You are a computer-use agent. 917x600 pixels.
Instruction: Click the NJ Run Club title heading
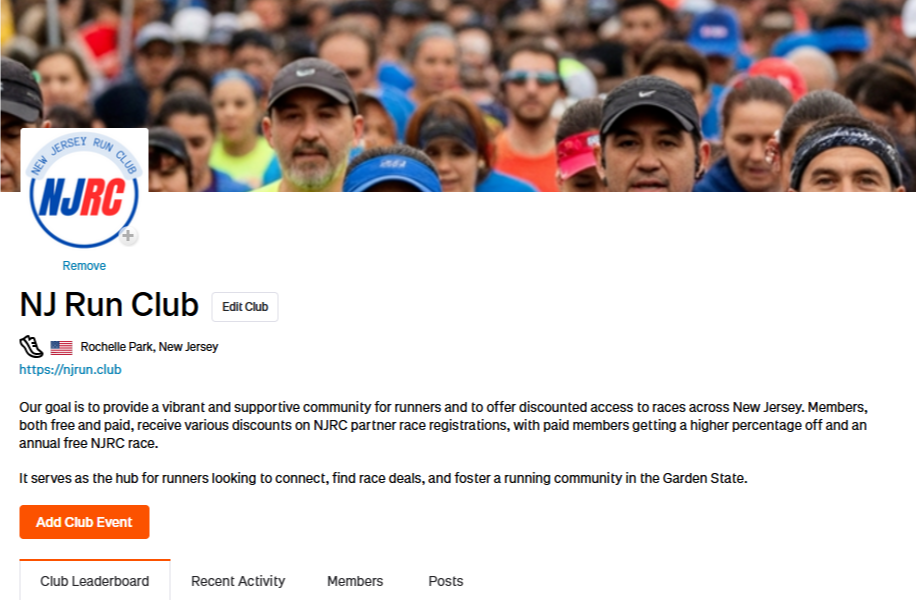click(x=109, y=305)
